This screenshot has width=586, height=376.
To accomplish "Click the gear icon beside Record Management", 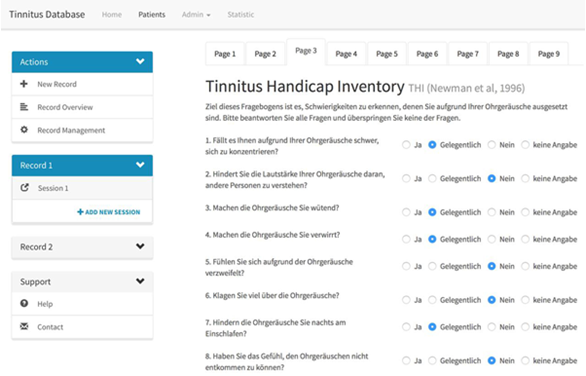I will pos(24,130).
